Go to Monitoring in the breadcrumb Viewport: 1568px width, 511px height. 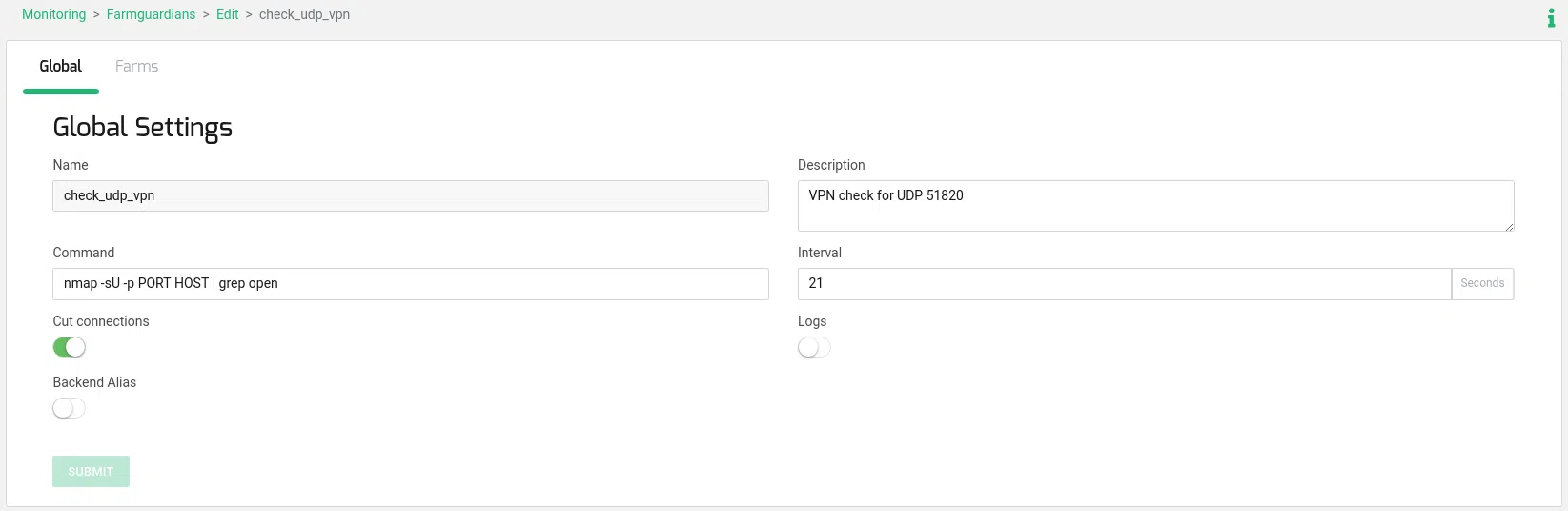53,14
